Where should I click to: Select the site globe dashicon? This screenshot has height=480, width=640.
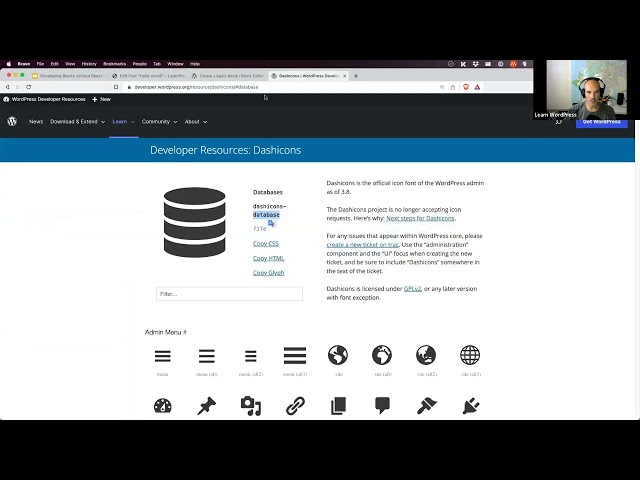(338, 355)
